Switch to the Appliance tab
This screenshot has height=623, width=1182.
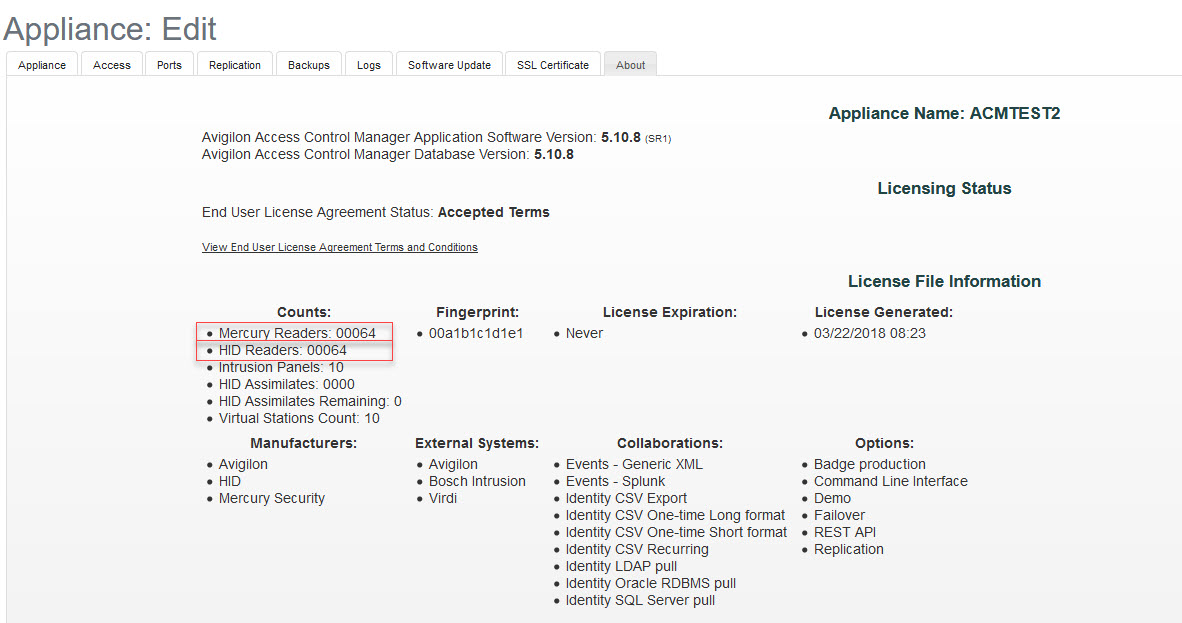click(x=41, y=64)
